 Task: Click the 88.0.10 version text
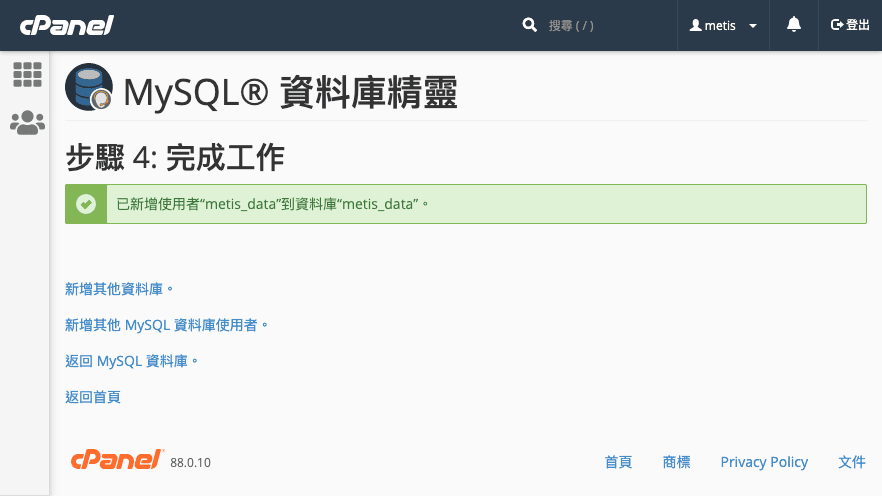(191, 463)
